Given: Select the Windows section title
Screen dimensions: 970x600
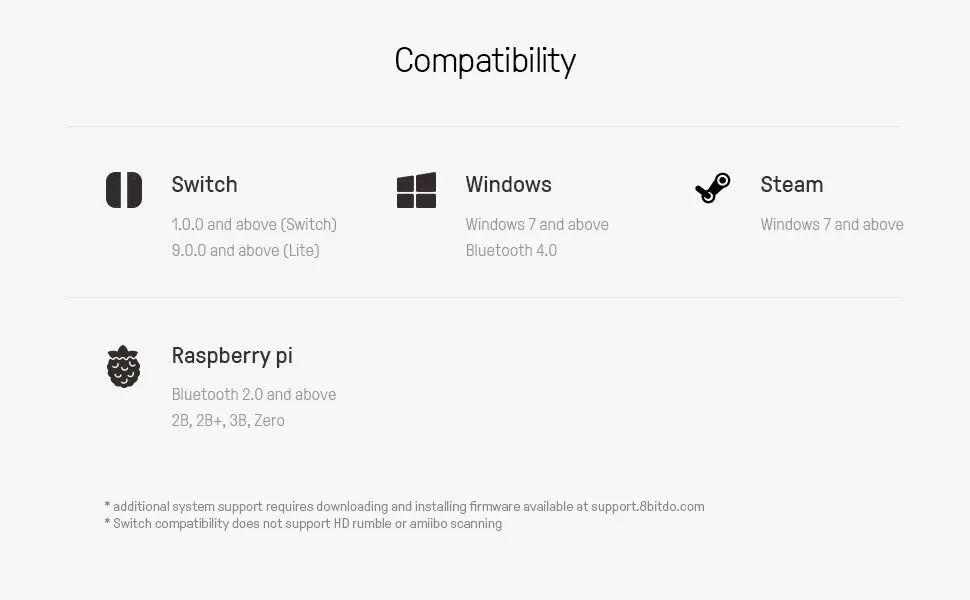Looking at the screenshot, I should (x=508, y=185).
